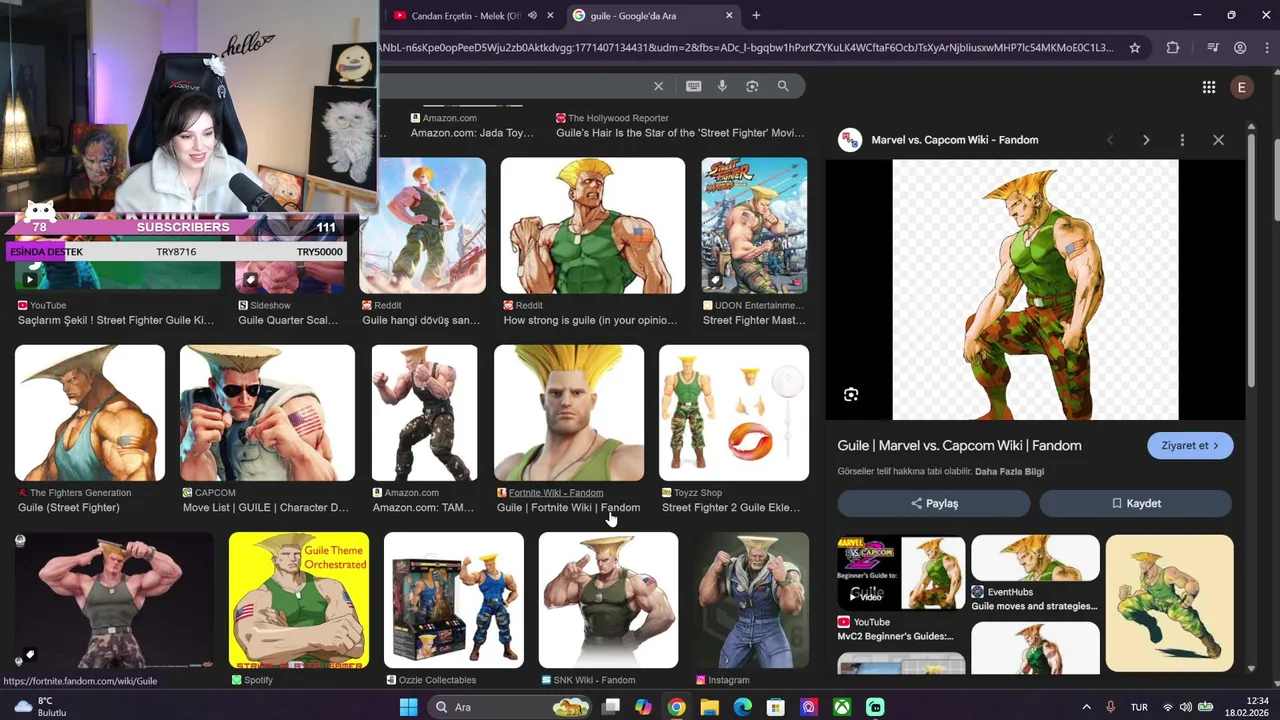Click the taskbar Ara search box

coord(512,707)
